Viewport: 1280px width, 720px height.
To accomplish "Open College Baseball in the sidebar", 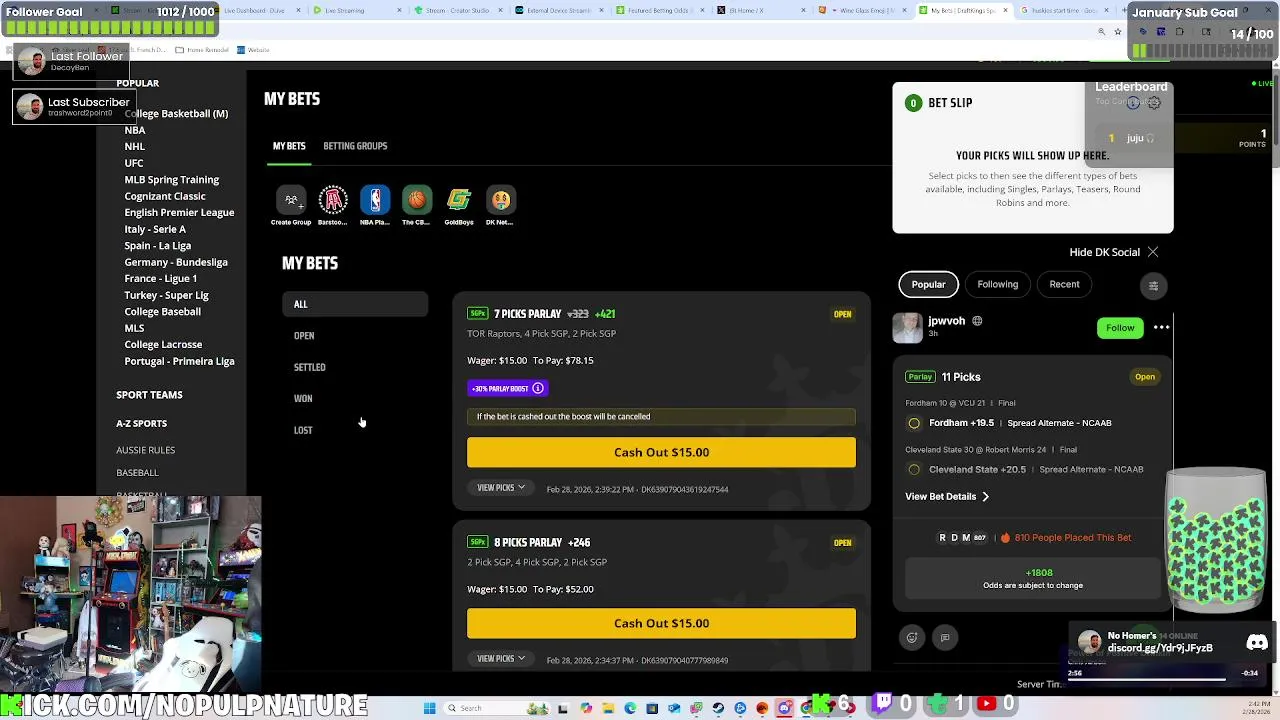I will coord(162,312).
